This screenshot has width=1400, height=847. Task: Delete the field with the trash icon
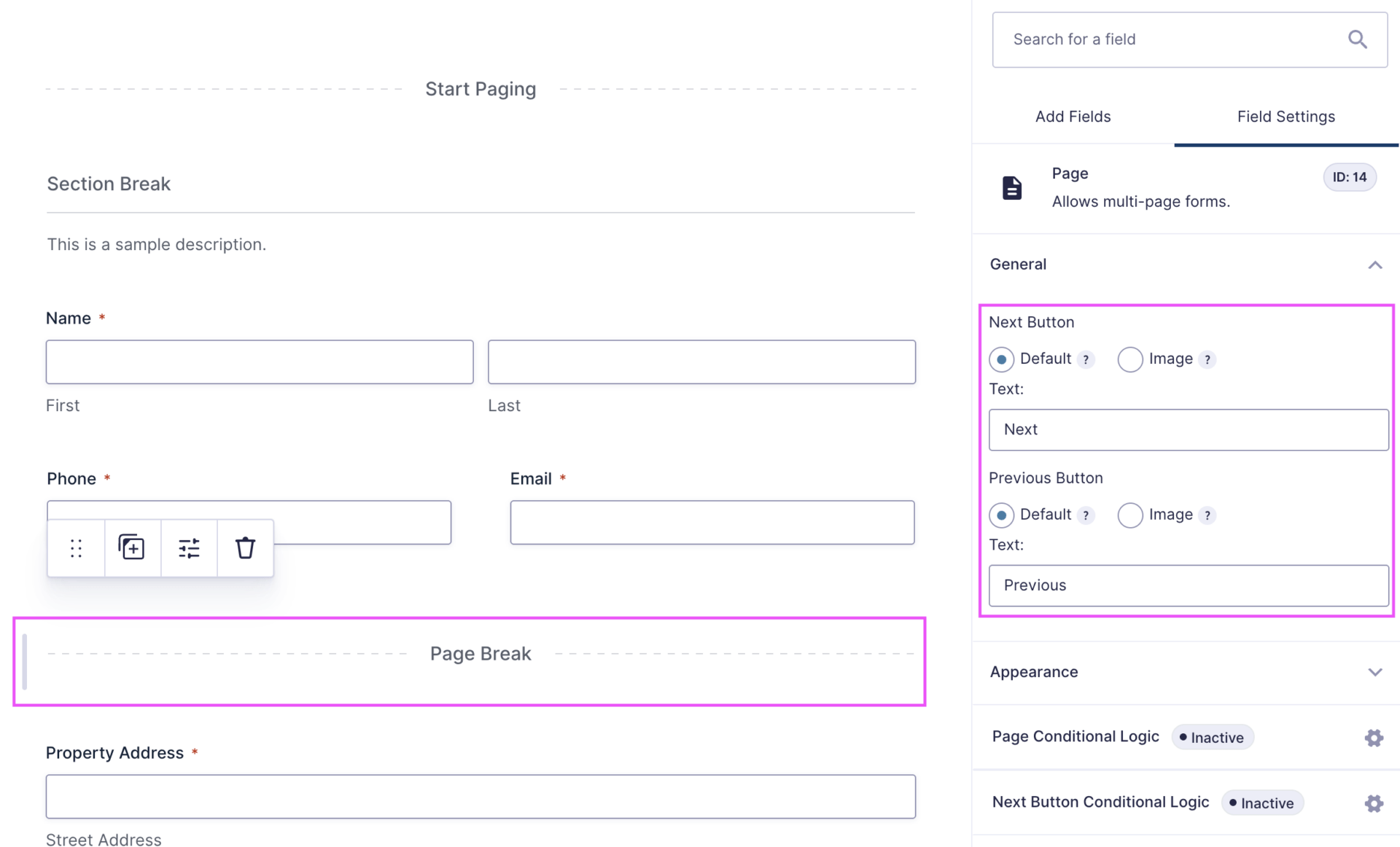point(245,547)
